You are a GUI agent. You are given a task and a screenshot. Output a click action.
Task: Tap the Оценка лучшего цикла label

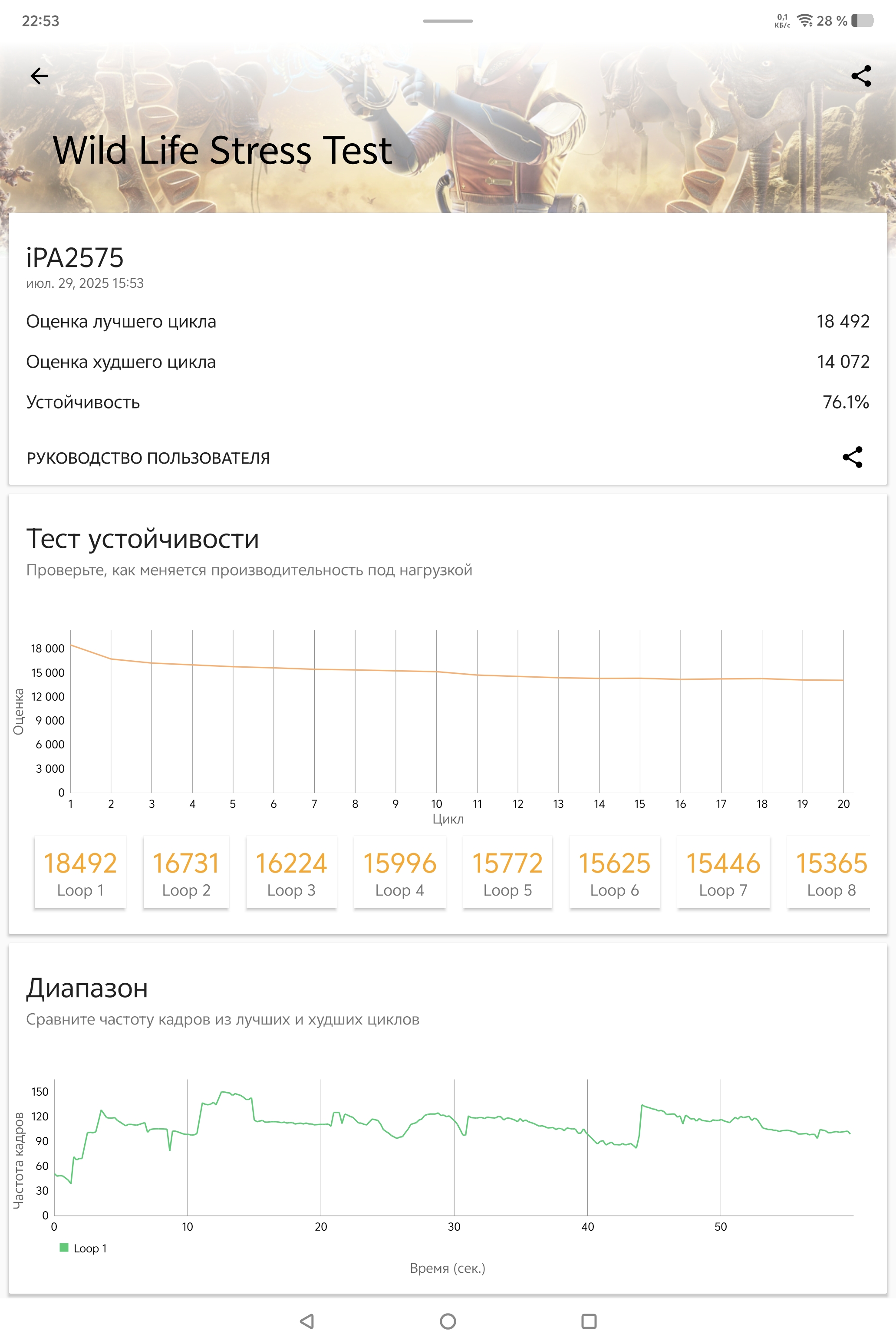click(x=121, y=322)
